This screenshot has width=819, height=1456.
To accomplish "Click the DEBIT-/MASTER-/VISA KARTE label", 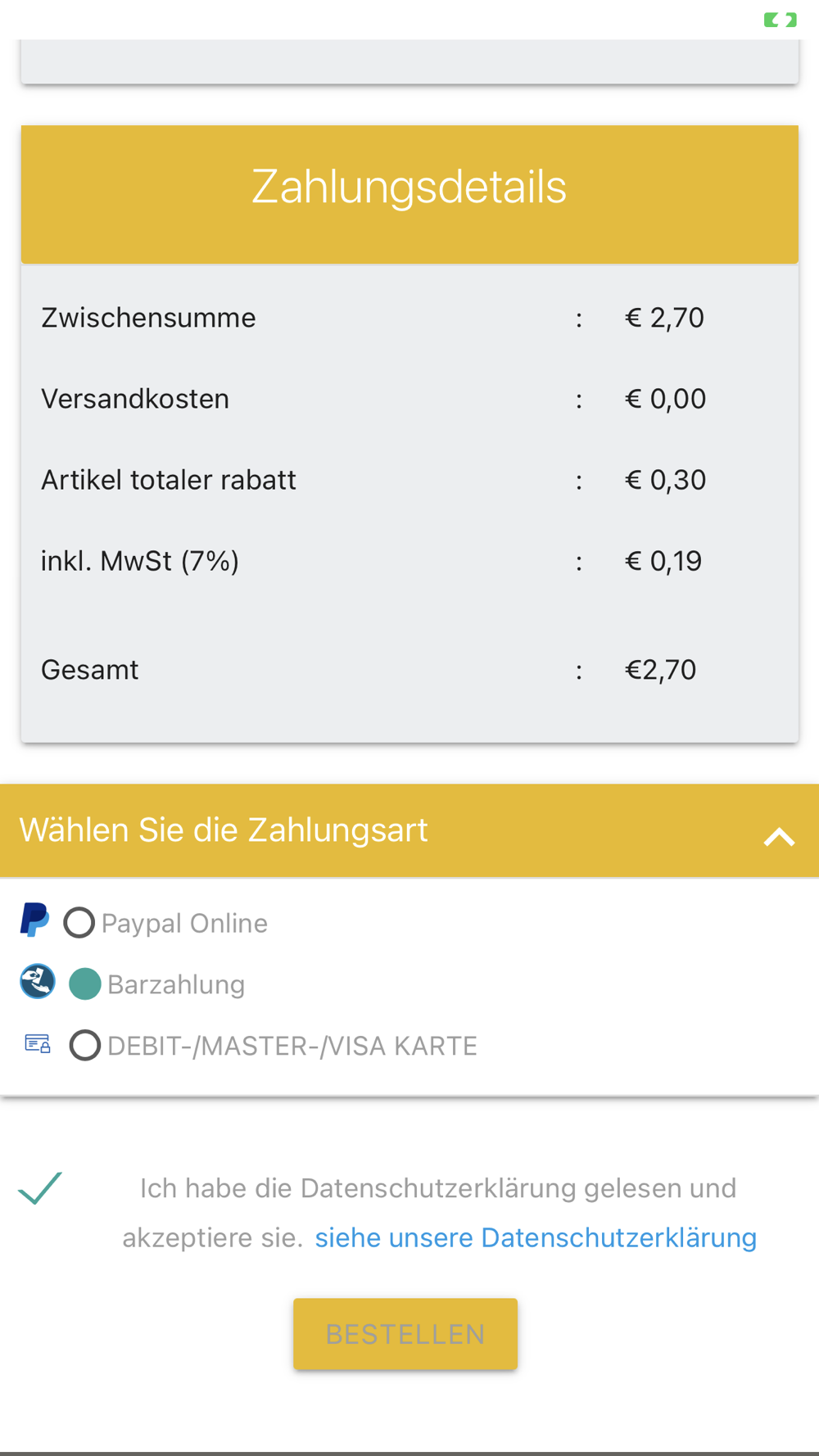I will tap(292, 1046).
